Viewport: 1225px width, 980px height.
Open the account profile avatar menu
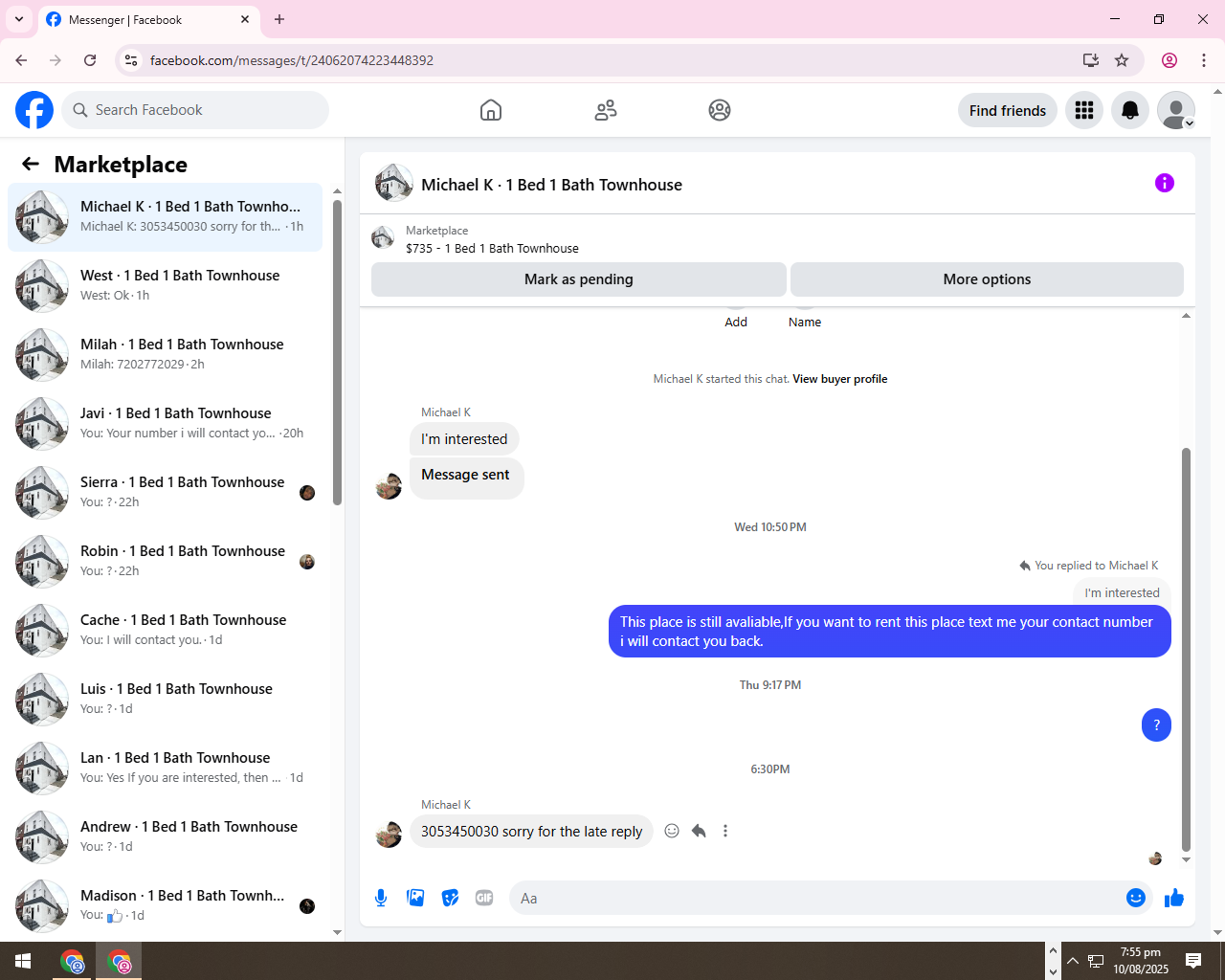pos(1176,110)
